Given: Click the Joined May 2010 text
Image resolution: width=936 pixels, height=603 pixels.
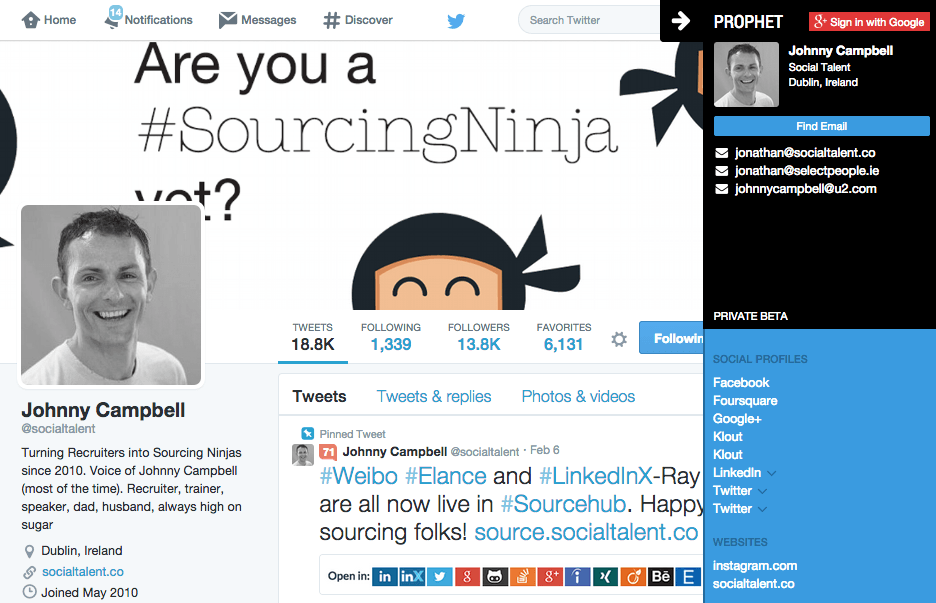Looking at the screenshot, I should coord(90,592).
